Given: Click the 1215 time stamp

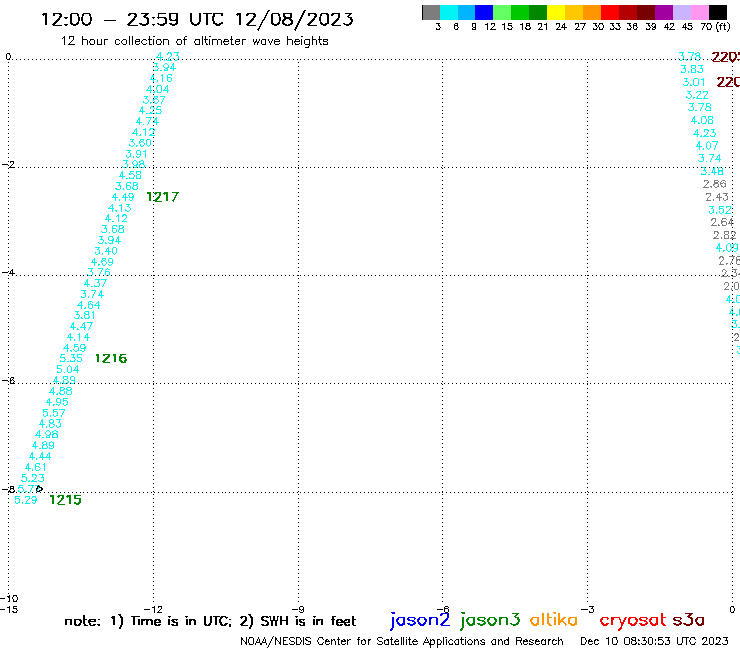Looking at the screenshot, I should point(66,500).
